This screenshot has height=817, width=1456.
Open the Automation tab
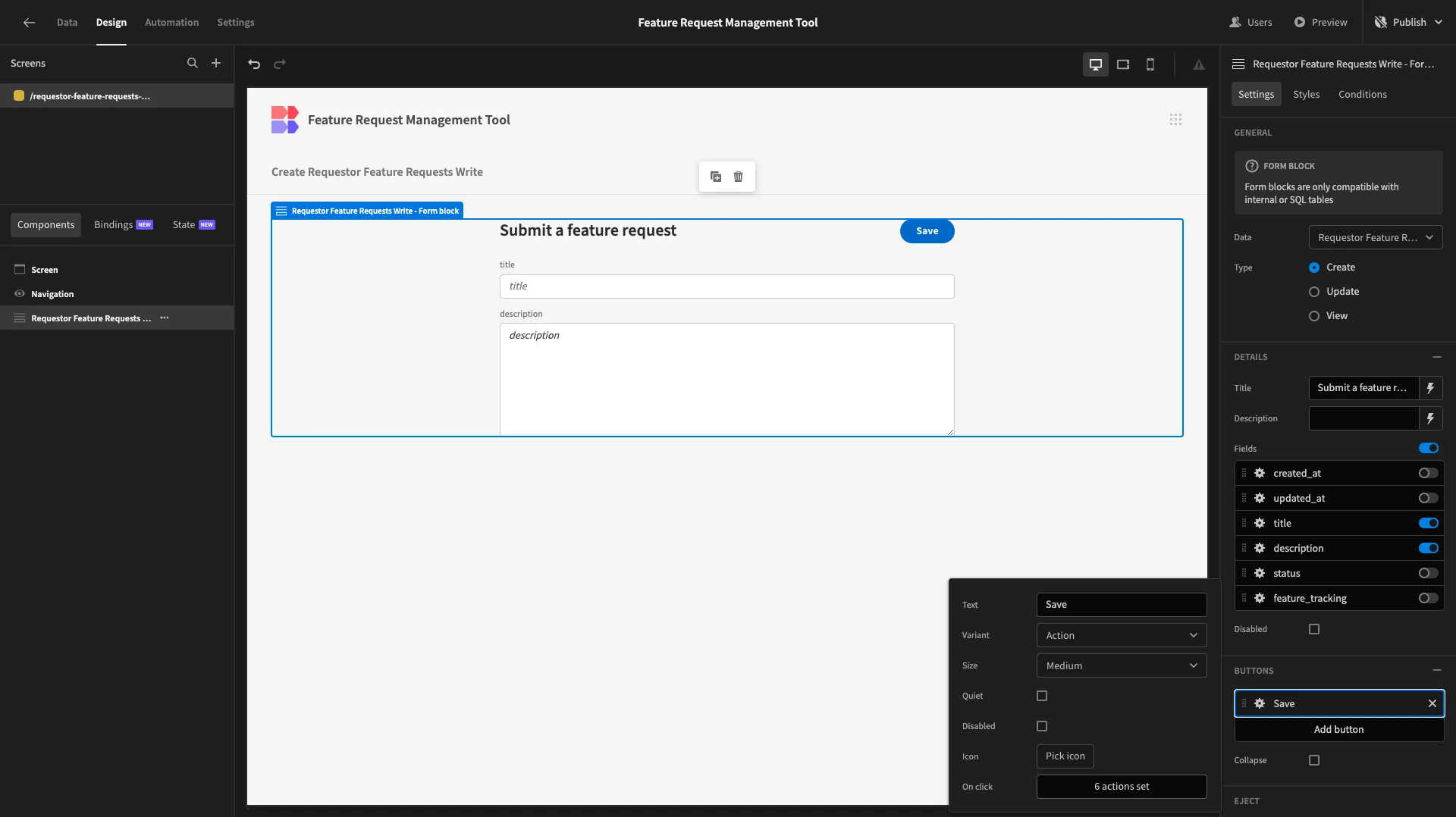(171, 23)
